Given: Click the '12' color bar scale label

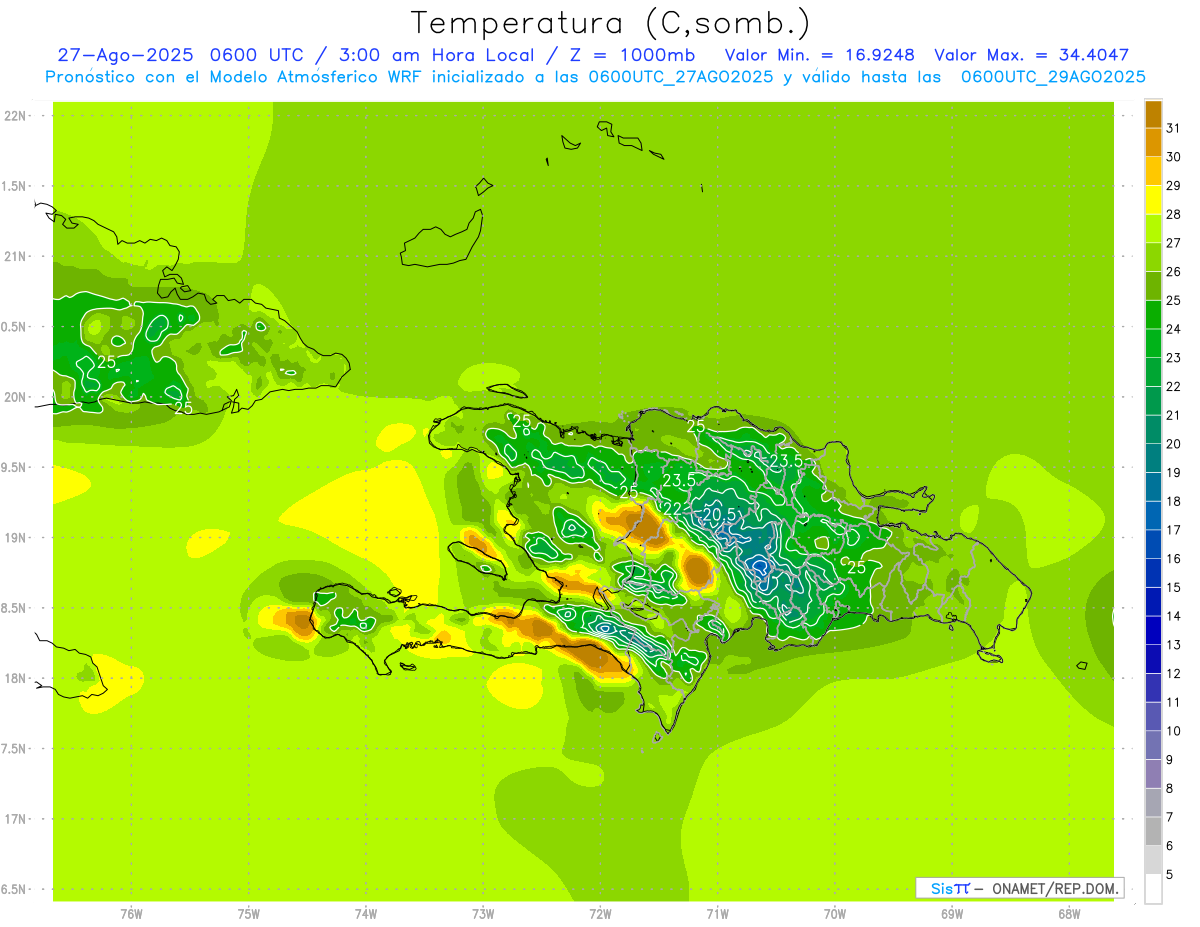Looking at the screenshot, I should pos(1174,674).
